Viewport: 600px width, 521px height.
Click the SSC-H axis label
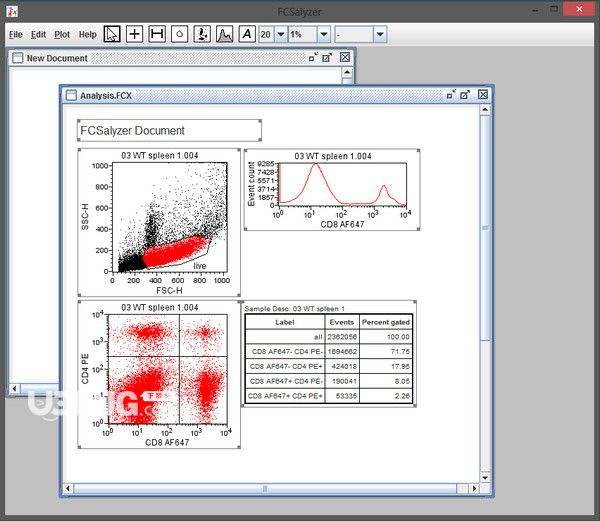click(x=85, y=217)
